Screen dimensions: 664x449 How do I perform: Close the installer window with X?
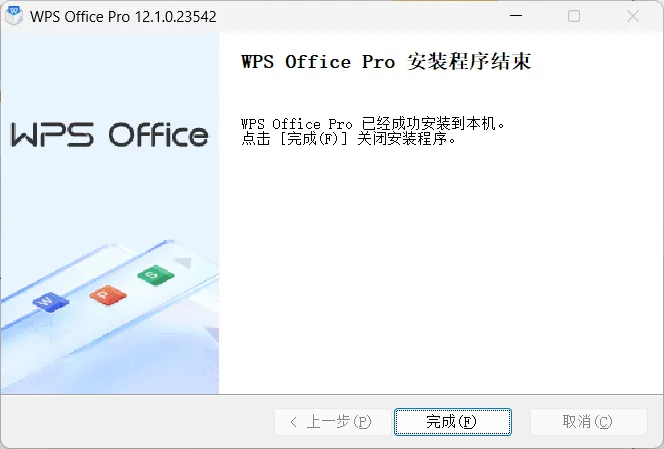coord(633,16)
